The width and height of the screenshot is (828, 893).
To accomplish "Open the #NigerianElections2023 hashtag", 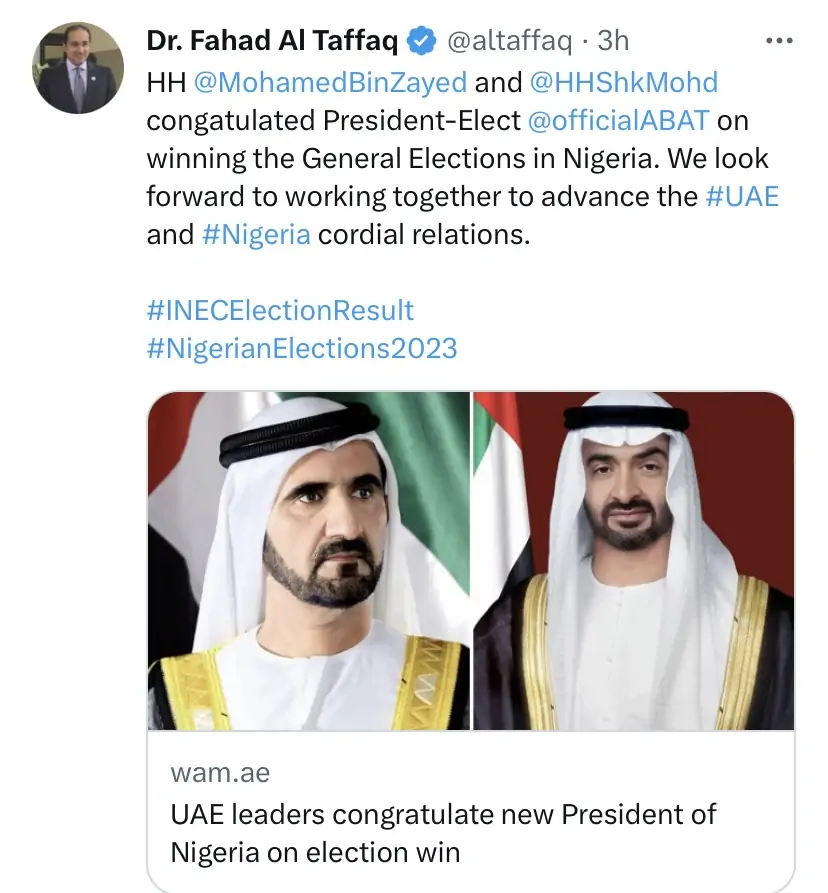I will 302,348.
